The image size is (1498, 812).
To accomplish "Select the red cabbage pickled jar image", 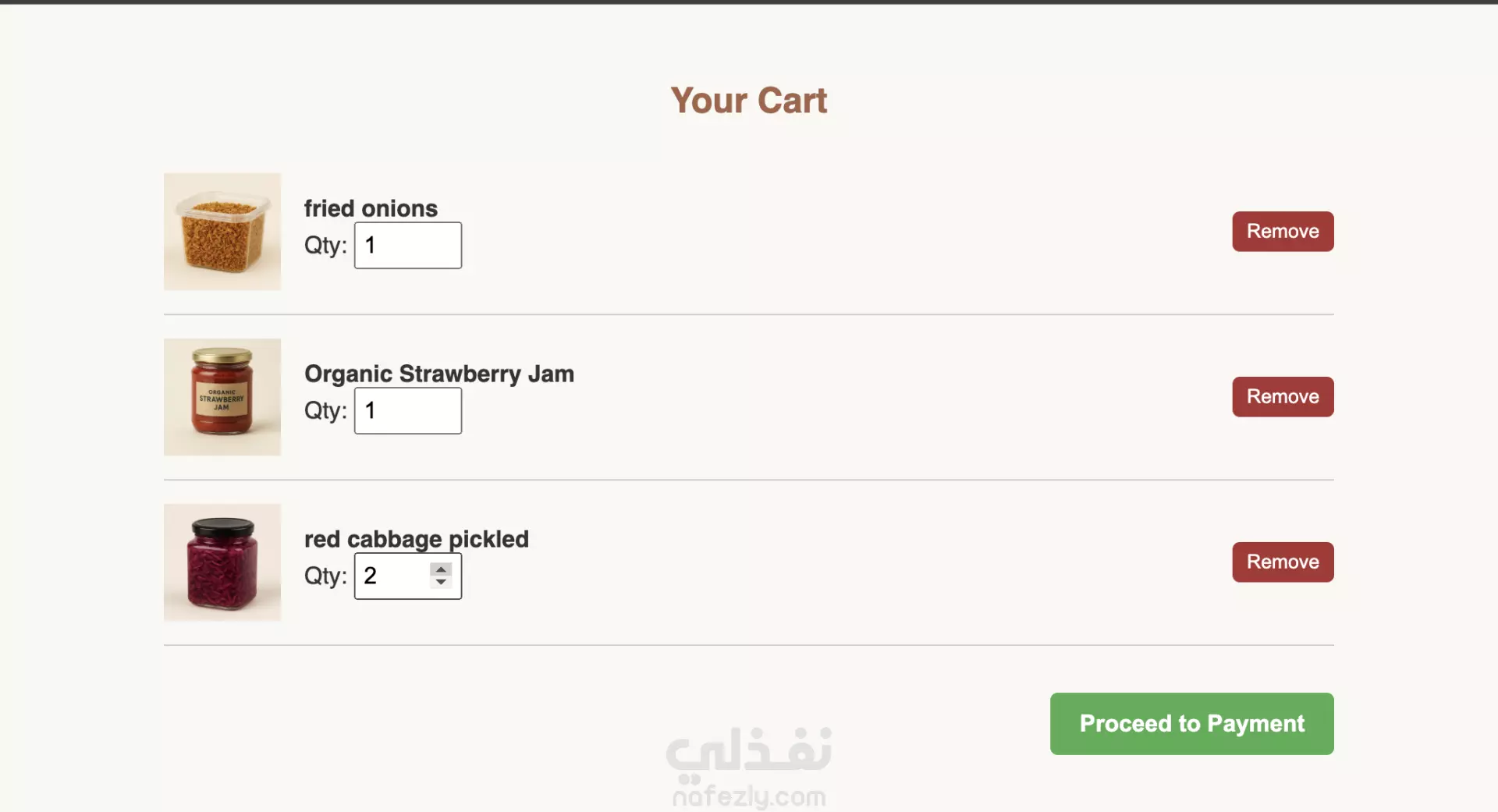I will pos(222,562).
